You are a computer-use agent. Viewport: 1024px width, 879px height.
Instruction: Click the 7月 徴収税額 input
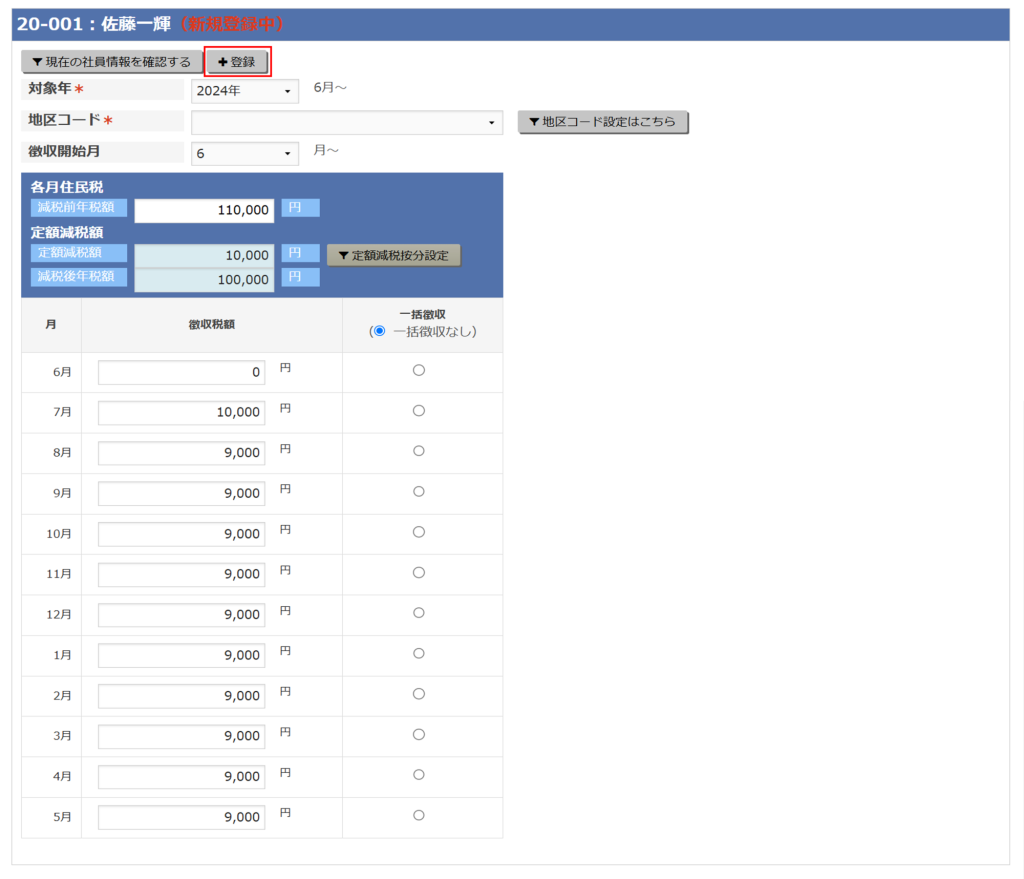click(x=182, y=413)
